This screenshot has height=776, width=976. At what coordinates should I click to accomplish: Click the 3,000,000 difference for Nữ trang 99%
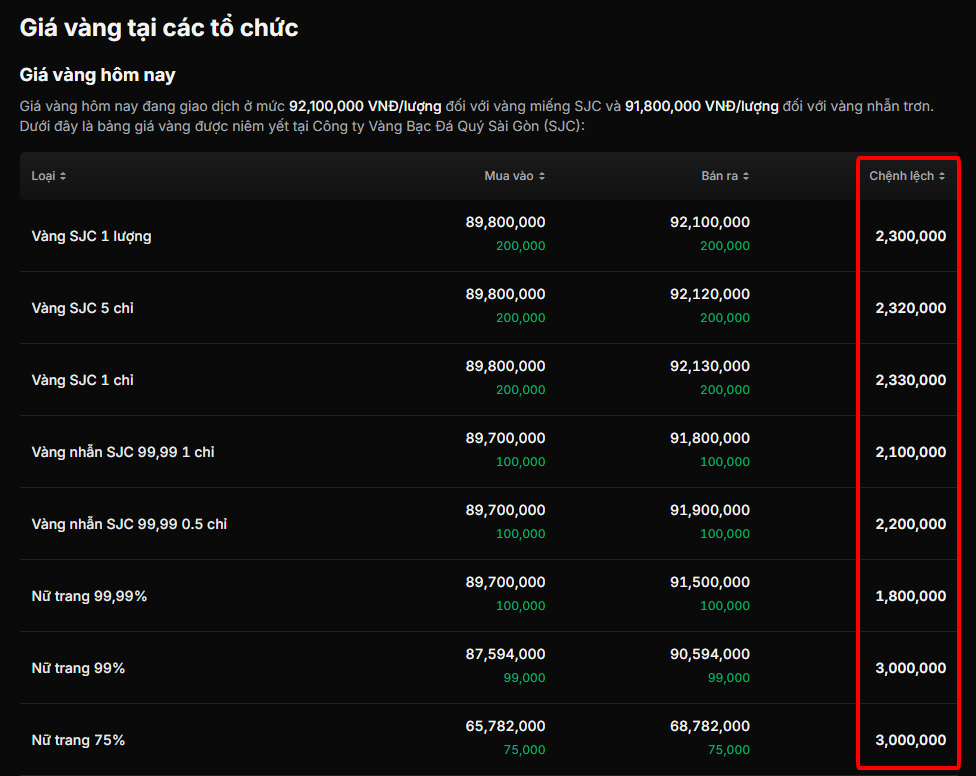pyautogui.click(x=911, y=668)
